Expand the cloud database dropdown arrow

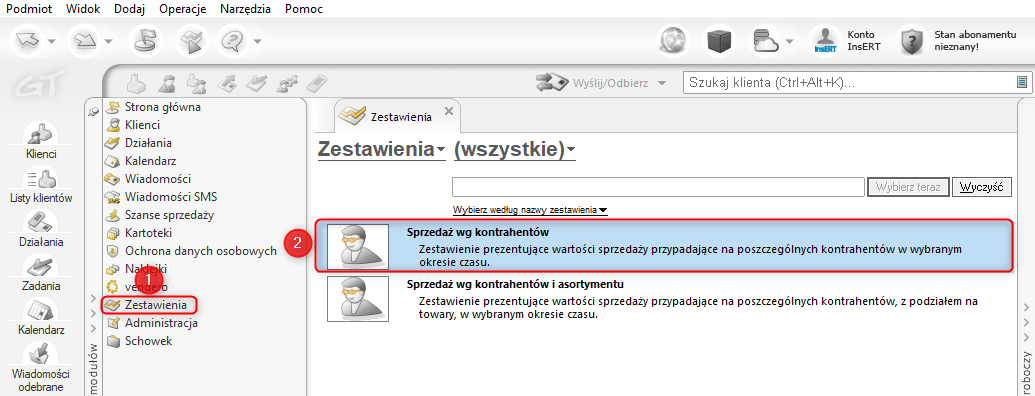coord(789,42)
